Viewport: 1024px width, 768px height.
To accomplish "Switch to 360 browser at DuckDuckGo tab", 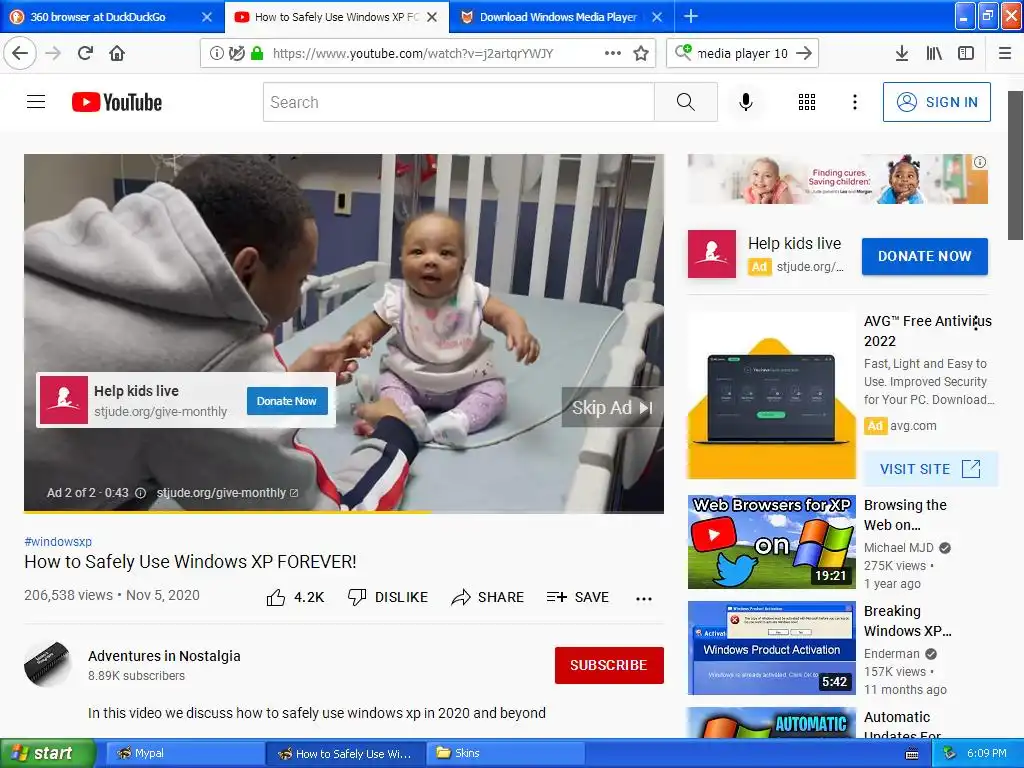I will [98, 17].
